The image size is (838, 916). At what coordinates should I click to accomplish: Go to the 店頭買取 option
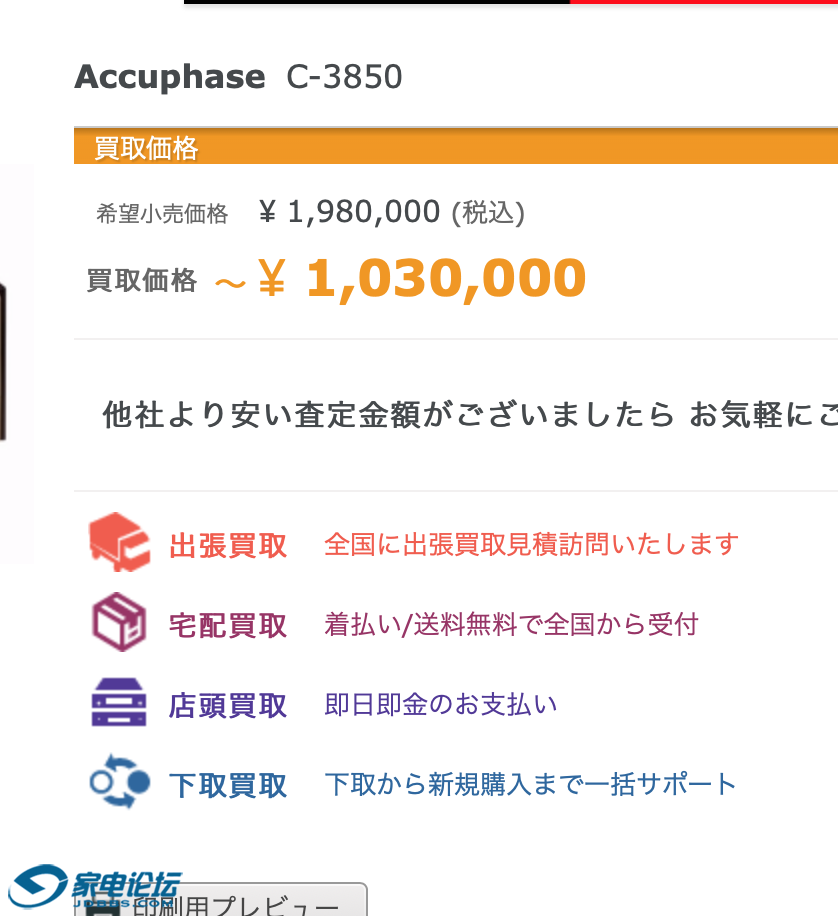coord(228,706)
